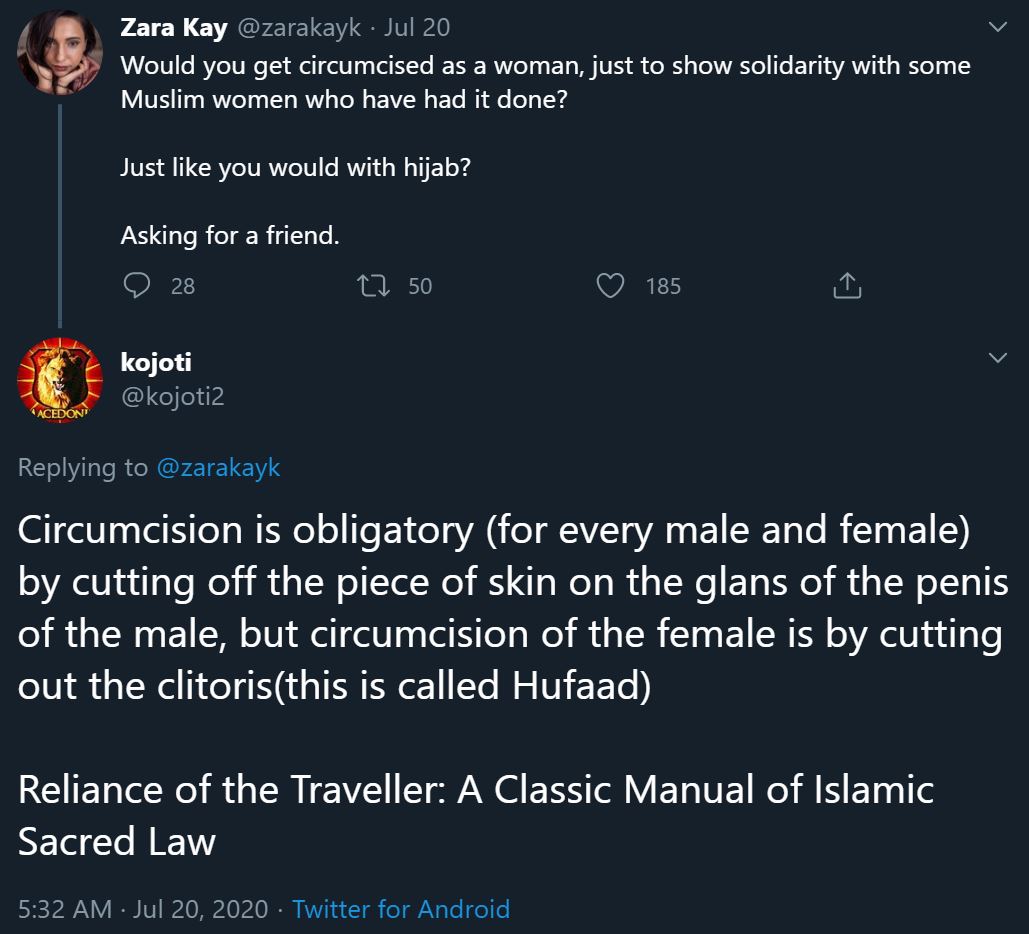Like the tweet with the heart icon
The width and height of the screenshot is (1029, 934).
pyautogui.click(x=610, y=286)
